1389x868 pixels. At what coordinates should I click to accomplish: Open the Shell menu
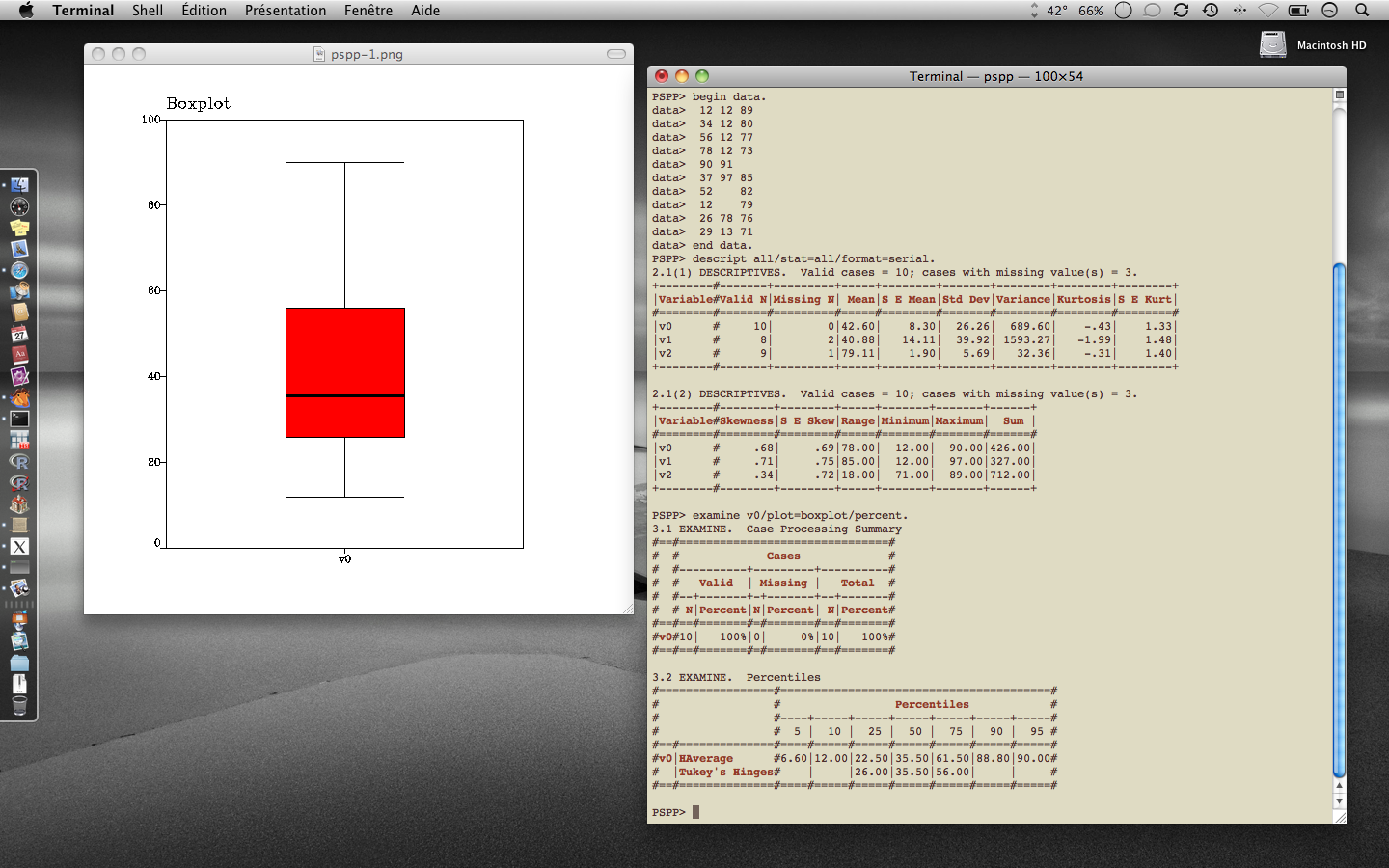[148, 11]
